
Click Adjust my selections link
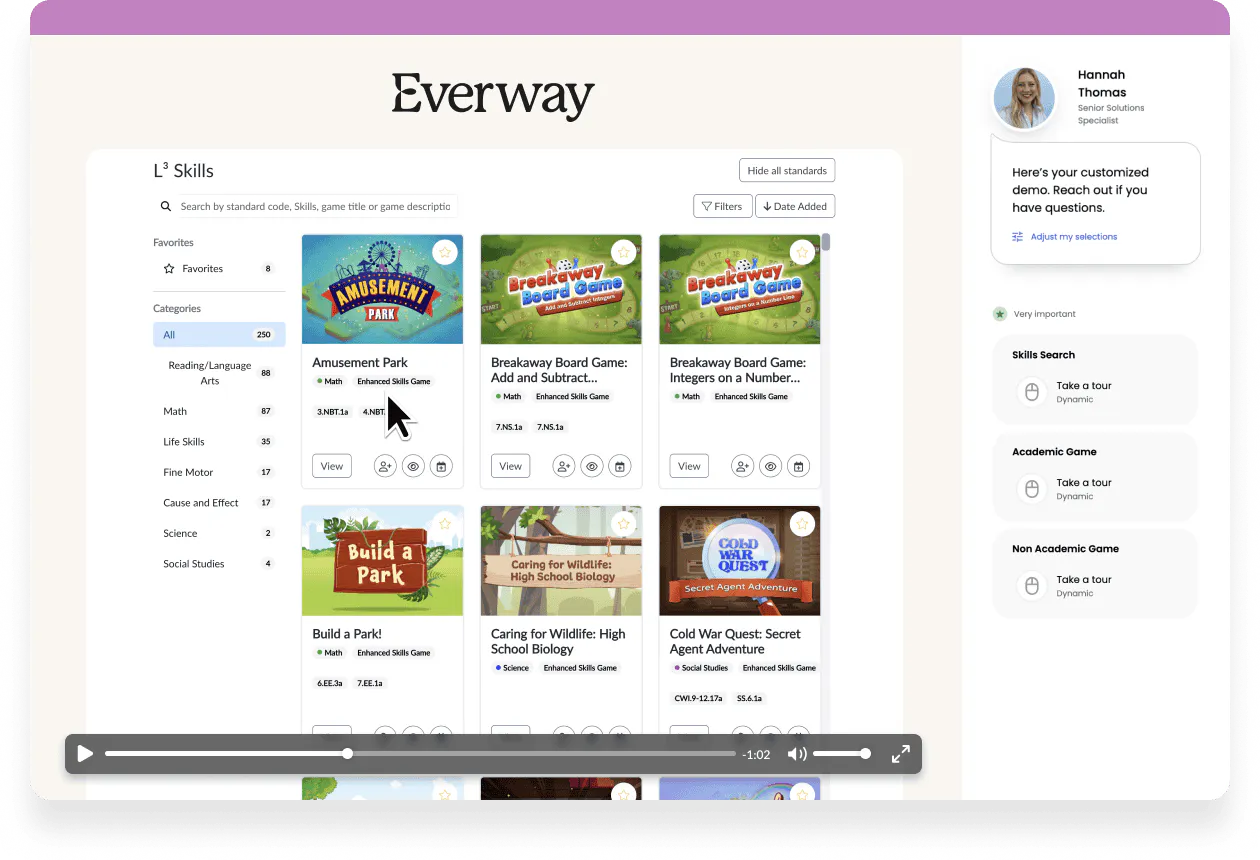pyautogui.click(x=1074, y=237)
